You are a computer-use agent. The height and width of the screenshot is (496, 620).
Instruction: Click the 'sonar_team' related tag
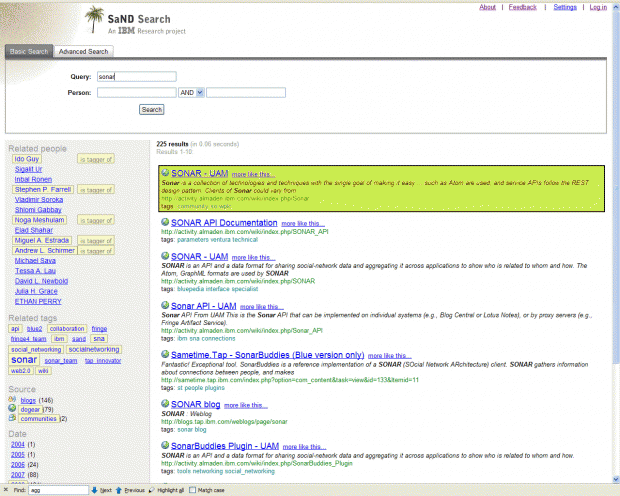pos(61,361)
